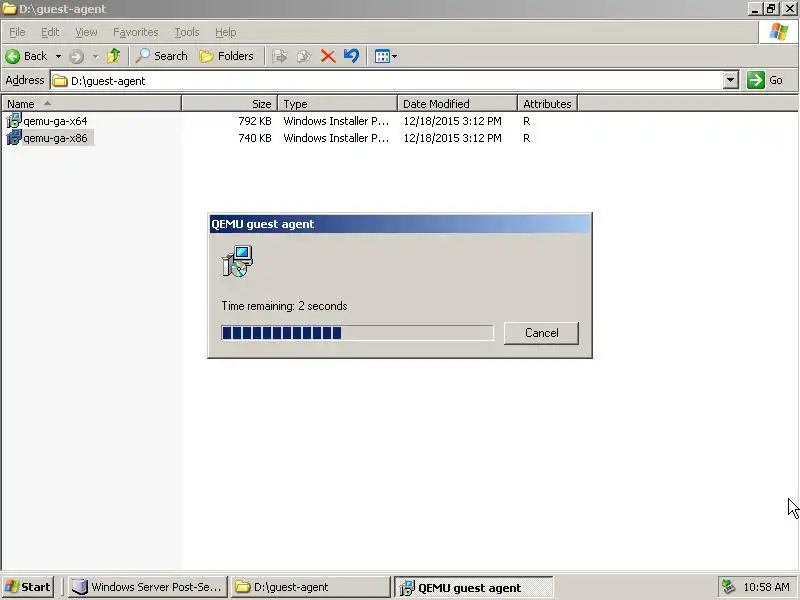Switch to the D:\guest-agent taskbar item
Image resolution: width=800 pixels, height=600 pixels.
pos(310,587)
